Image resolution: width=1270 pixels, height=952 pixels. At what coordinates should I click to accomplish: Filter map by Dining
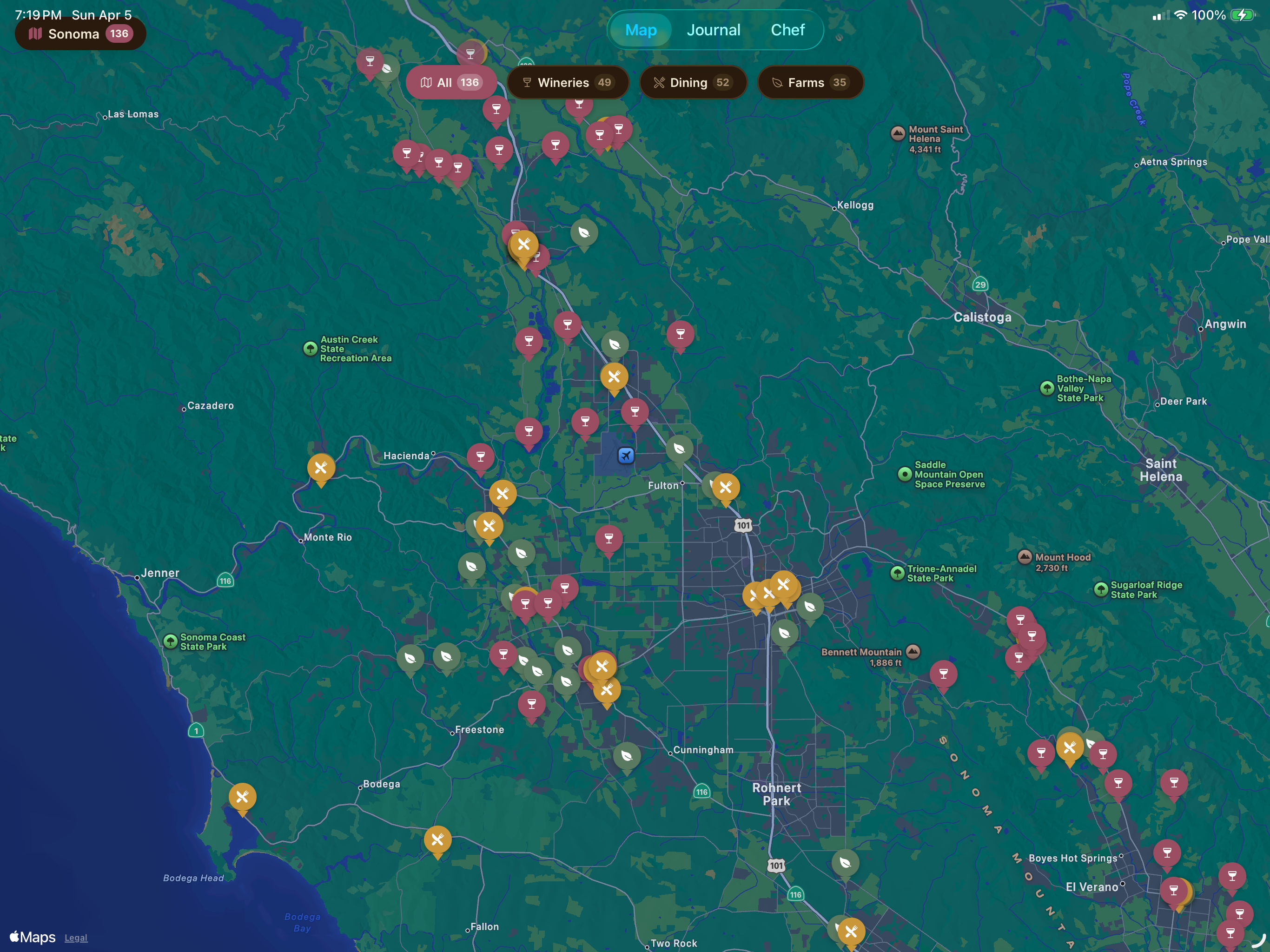693,83
